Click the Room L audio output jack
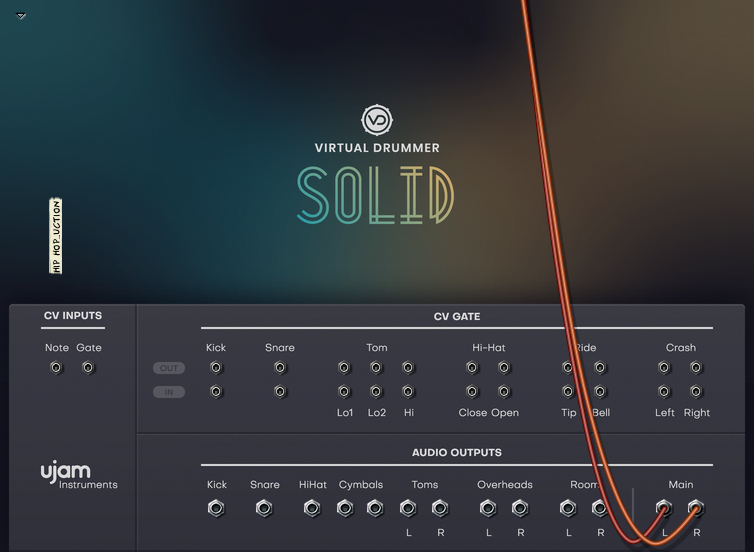This screenshot has width=754, height=552. (x=568, y=508)
